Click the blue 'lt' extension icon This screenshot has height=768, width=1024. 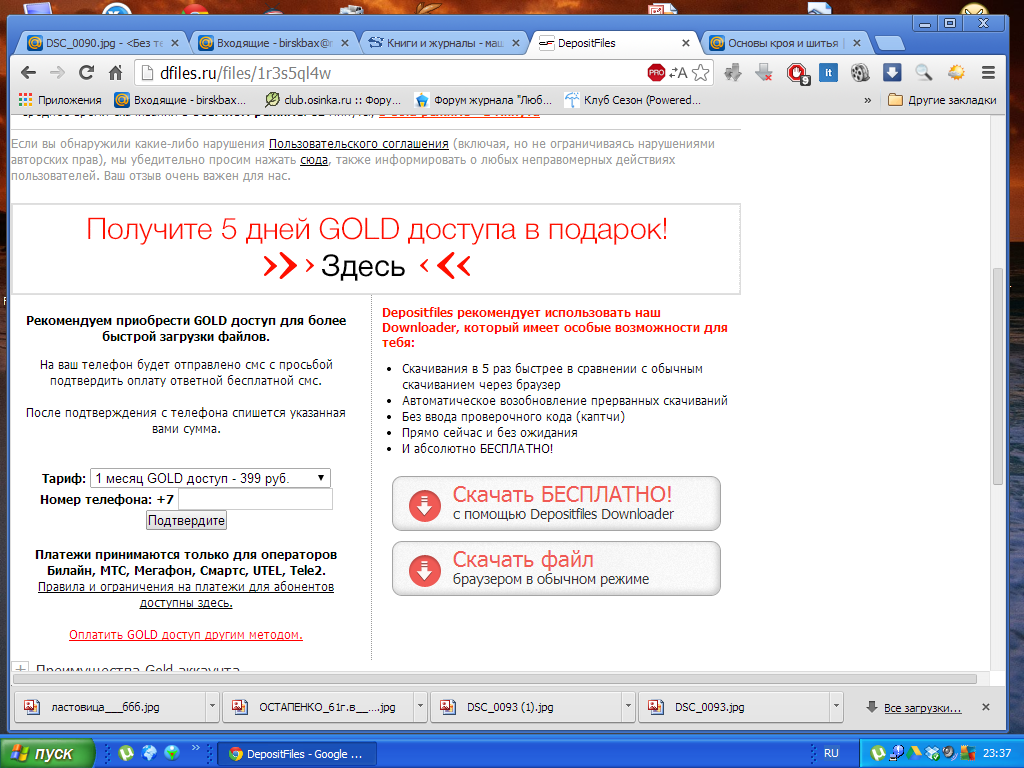click(828, 72)
